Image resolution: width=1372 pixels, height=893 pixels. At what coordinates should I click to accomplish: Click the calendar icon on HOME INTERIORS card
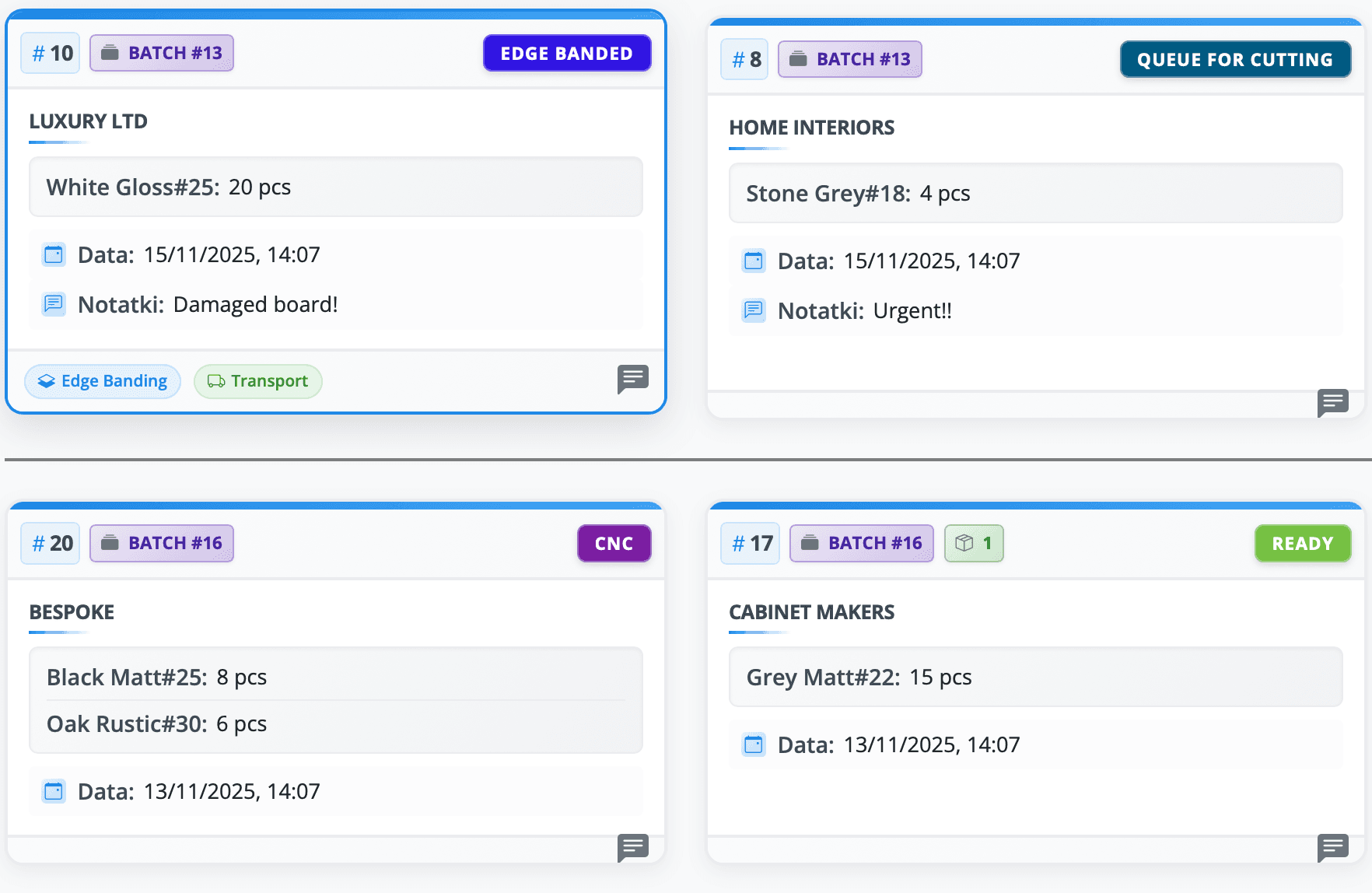click(753, 261)
